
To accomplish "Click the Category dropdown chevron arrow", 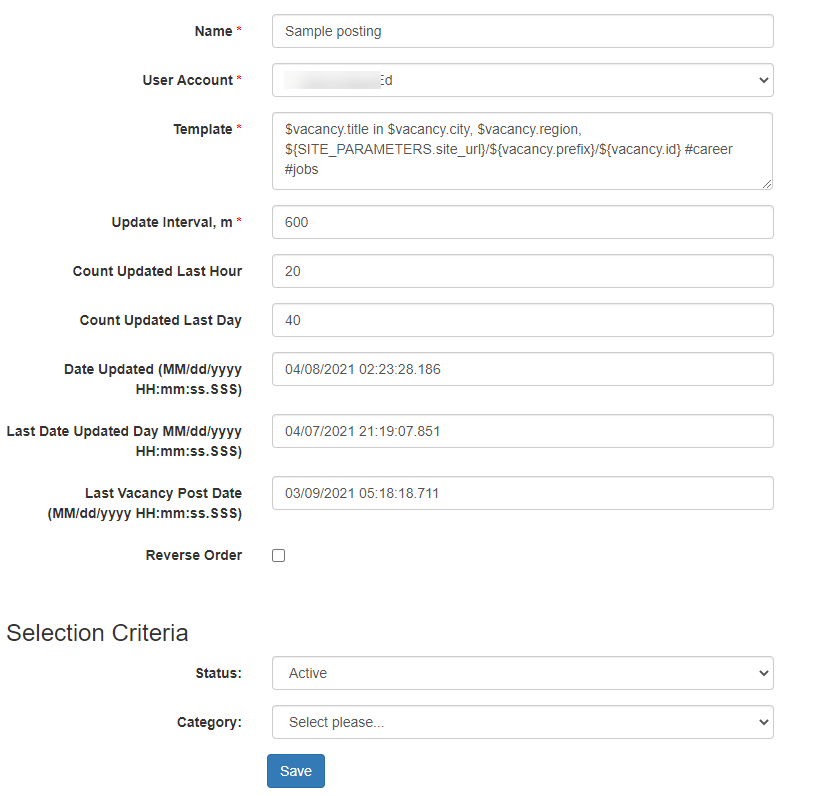I will click(763, 722).
